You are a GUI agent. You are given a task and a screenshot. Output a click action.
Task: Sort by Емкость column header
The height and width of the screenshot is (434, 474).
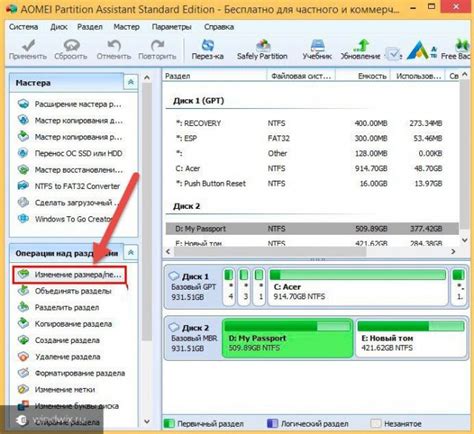[x=363, y=76]
